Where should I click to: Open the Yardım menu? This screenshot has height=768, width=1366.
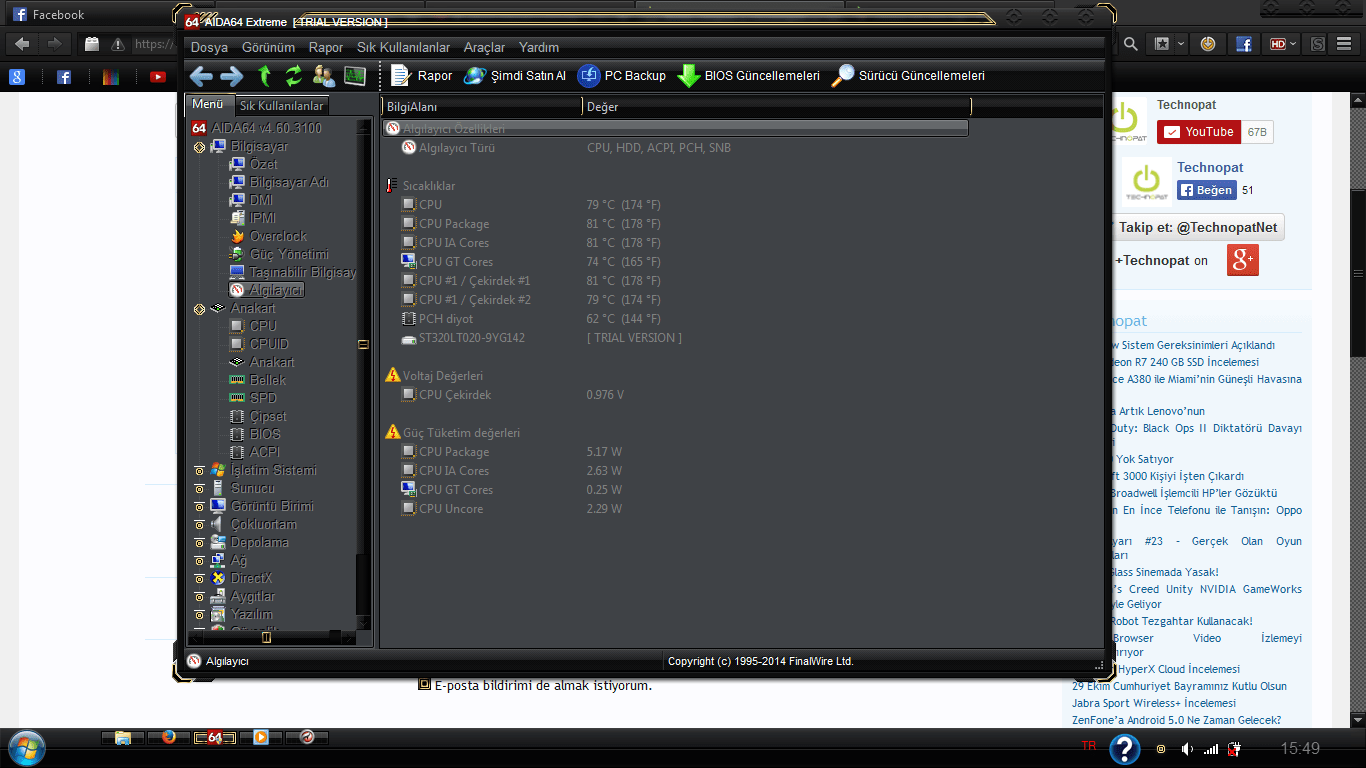coord(539,47)
